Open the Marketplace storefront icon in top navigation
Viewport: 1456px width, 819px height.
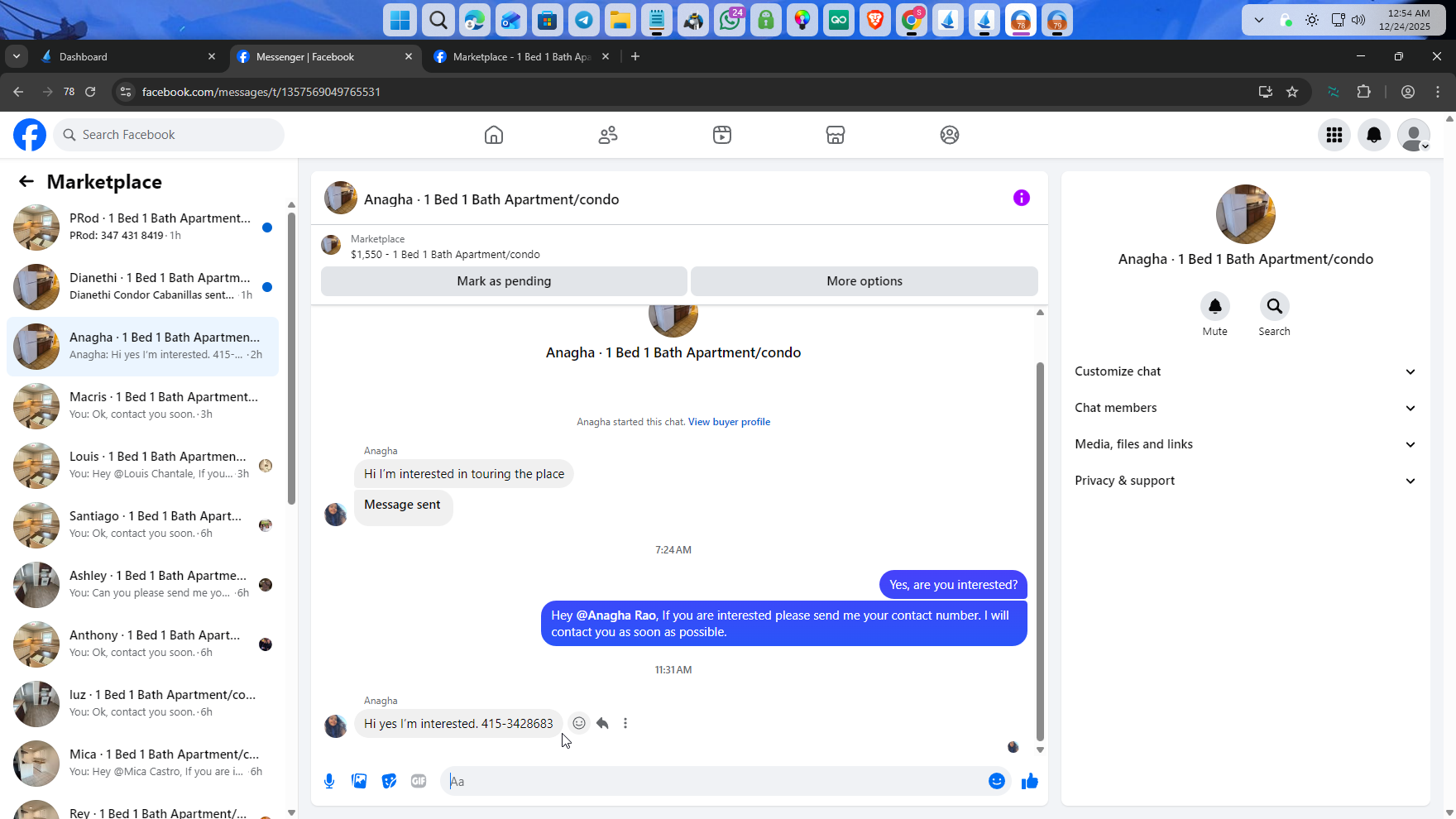pos(836,135)
